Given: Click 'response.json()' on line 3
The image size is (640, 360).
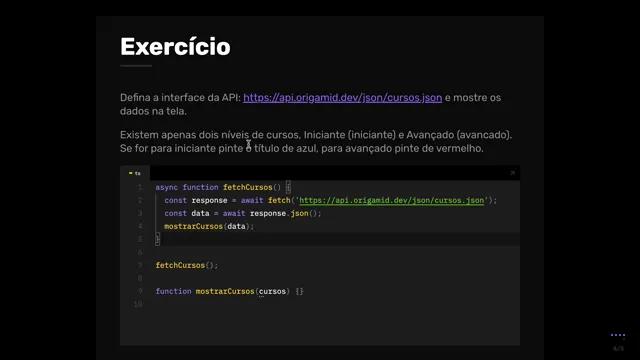Looking at the screenshot, I should [x=284, y=213].
